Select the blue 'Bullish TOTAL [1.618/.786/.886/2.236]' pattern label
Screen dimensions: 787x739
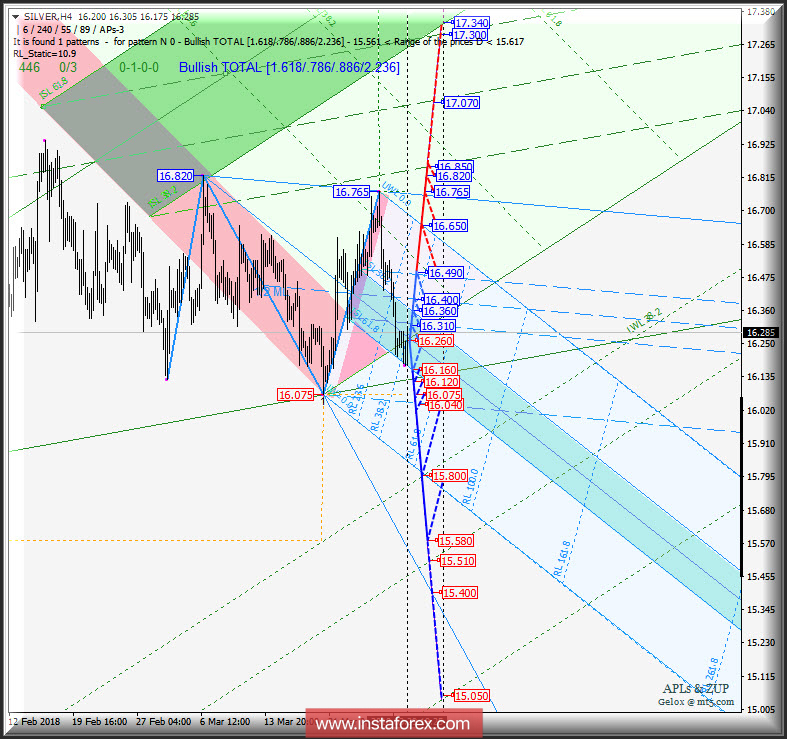[x=289, y=67]
